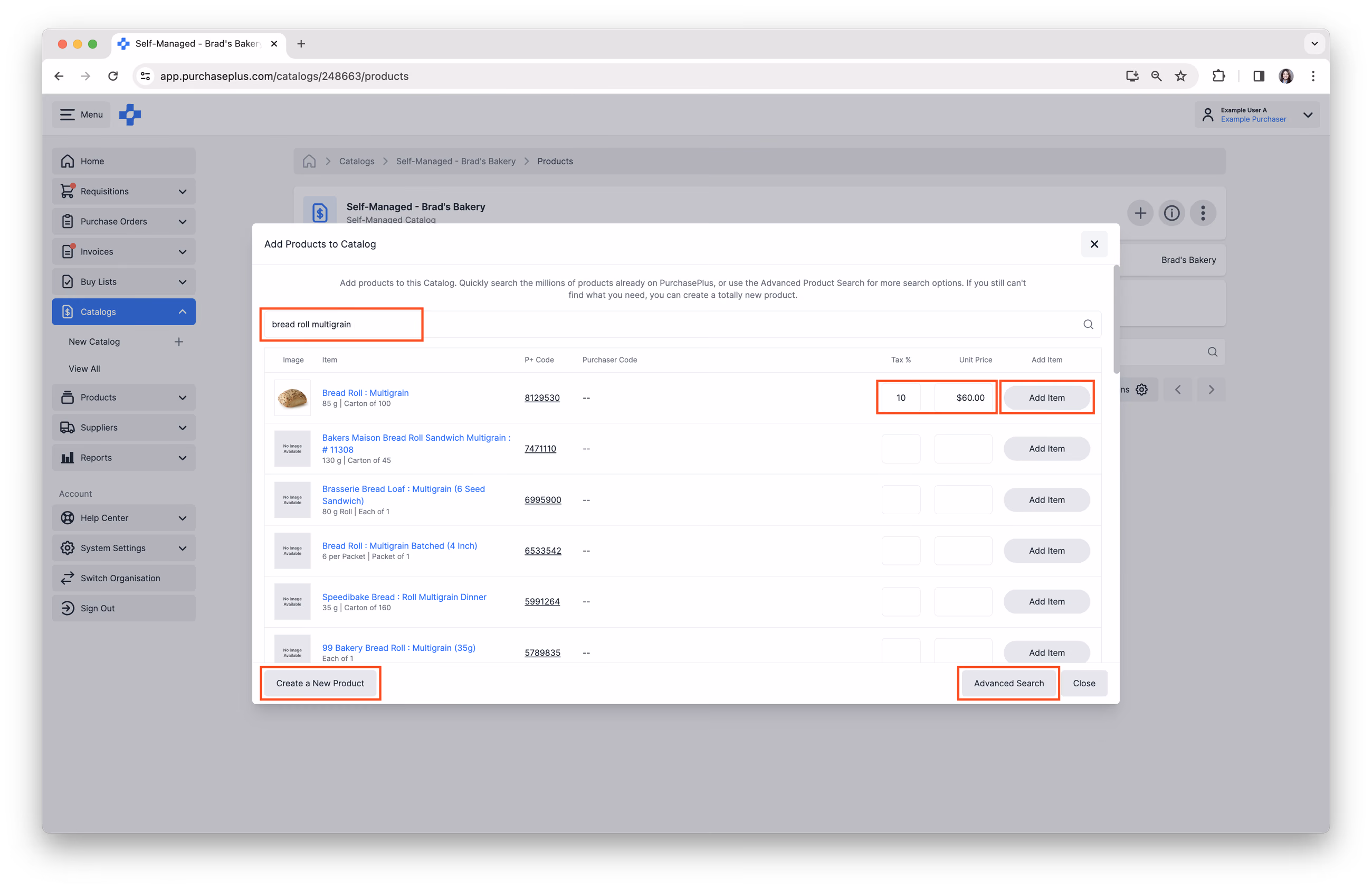Click the Close button in dialog footer

click(1084, 683)
